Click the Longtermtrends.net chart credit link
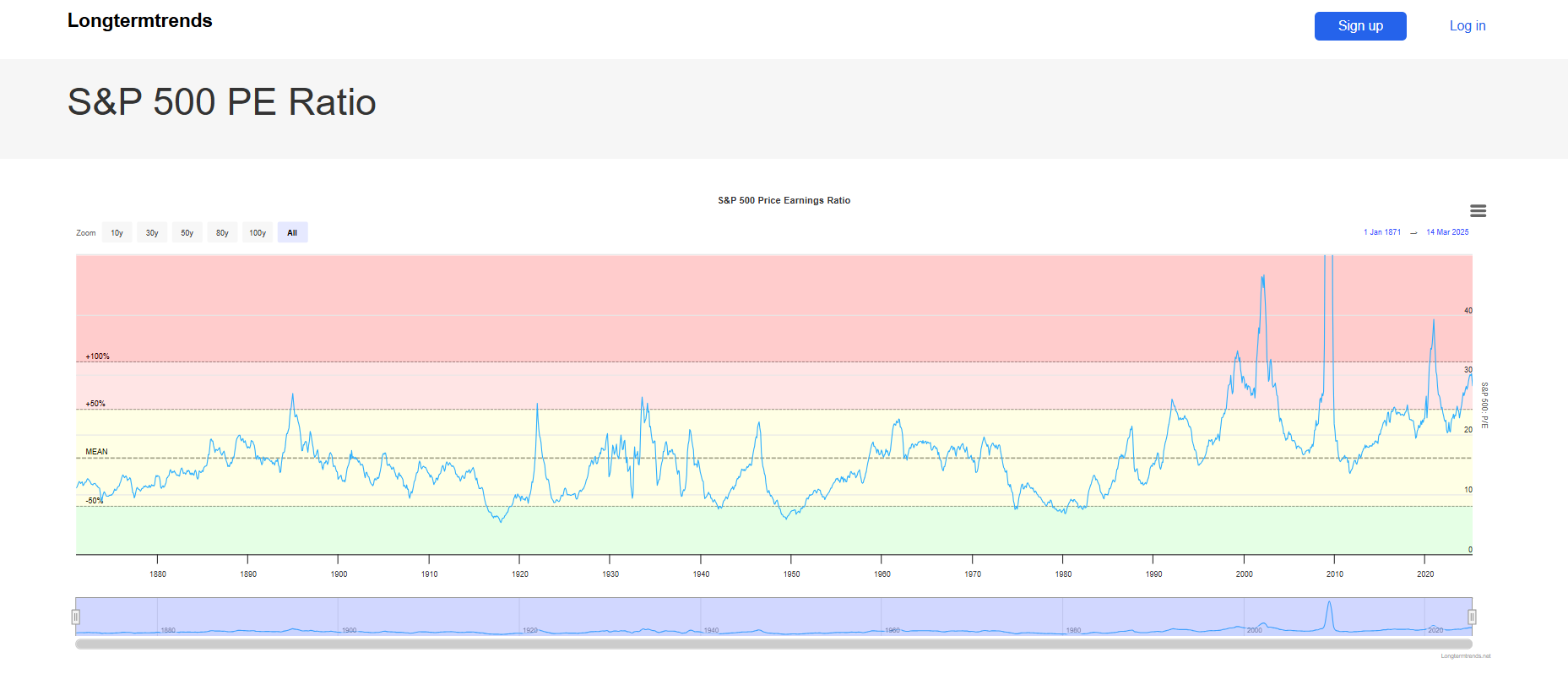 pyautogui.click(x=1466, y=656)
